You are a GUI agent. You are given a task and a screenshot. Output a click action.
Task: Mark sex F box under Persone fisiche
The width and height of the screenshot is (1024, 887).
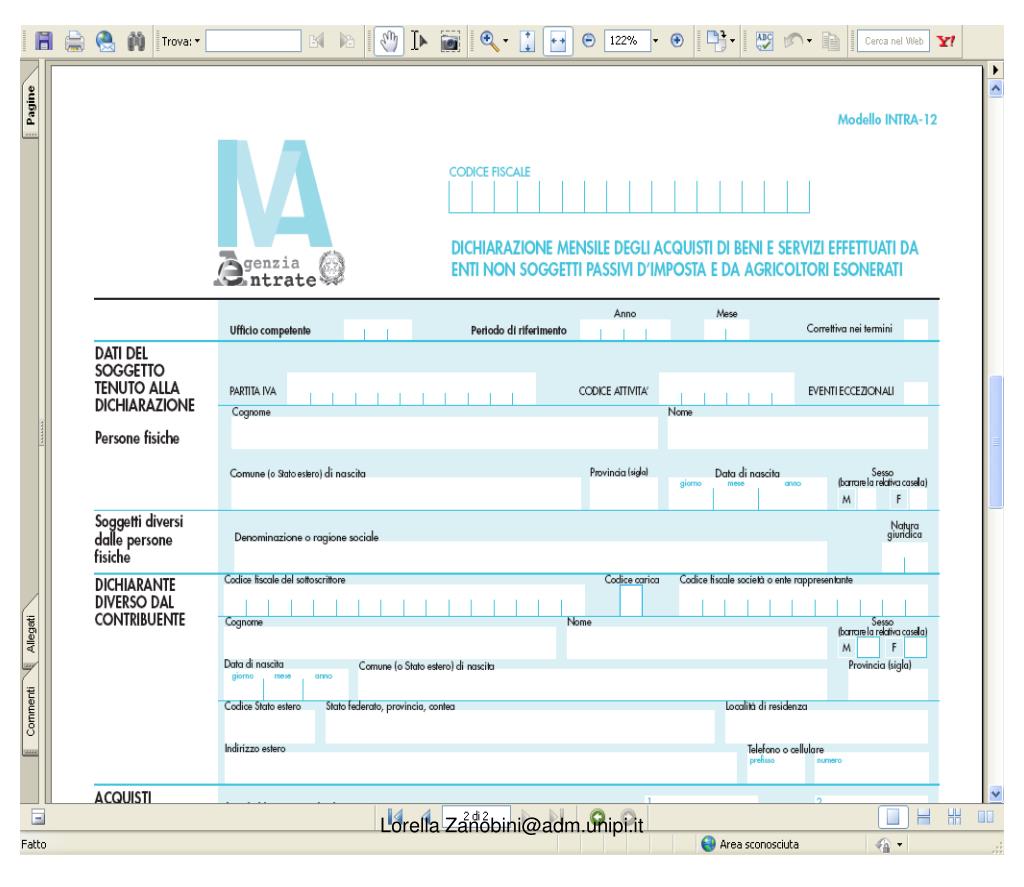[x=918, y=500]
